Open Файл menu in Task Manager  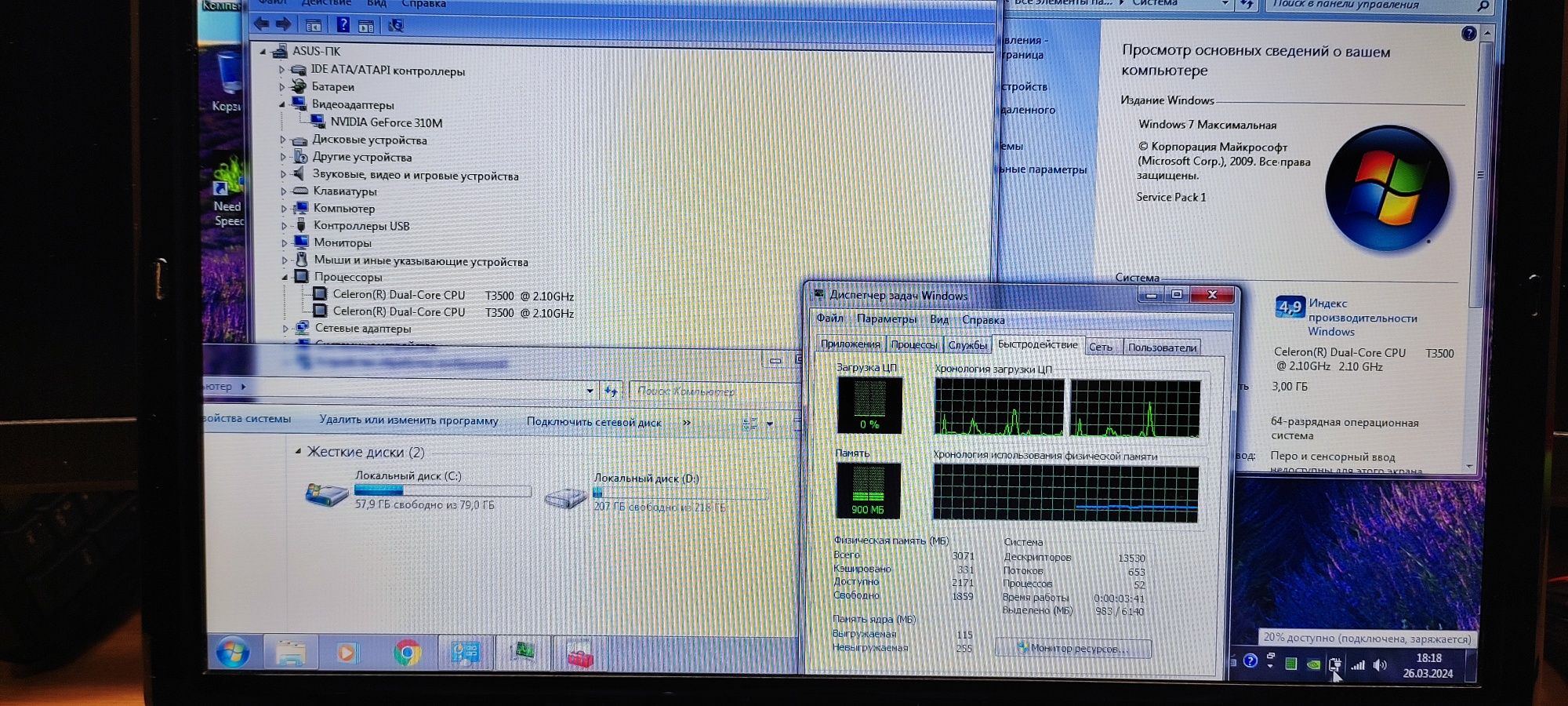(829, 318)
